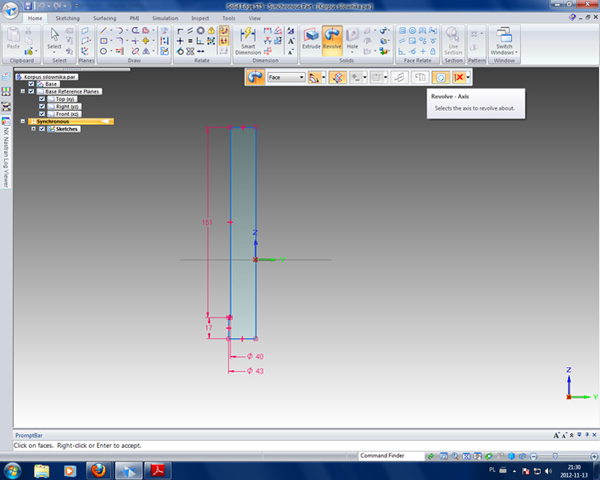Pick the Line drawing tool
Viewport: 600px width, 480px height.
[103, 30]
